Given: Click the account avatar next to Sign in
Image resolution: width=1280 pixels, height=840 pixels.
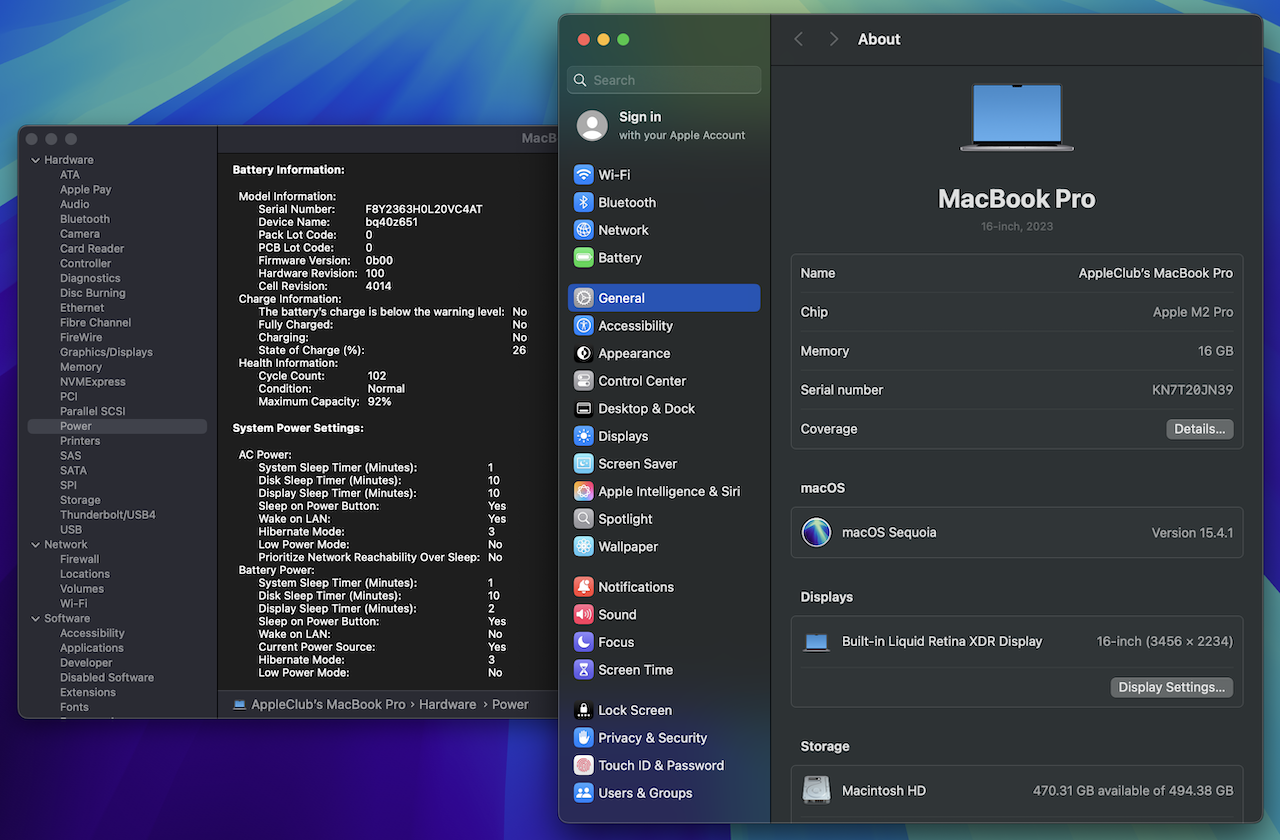Looking at the screenshot, I should pos(592,126).
